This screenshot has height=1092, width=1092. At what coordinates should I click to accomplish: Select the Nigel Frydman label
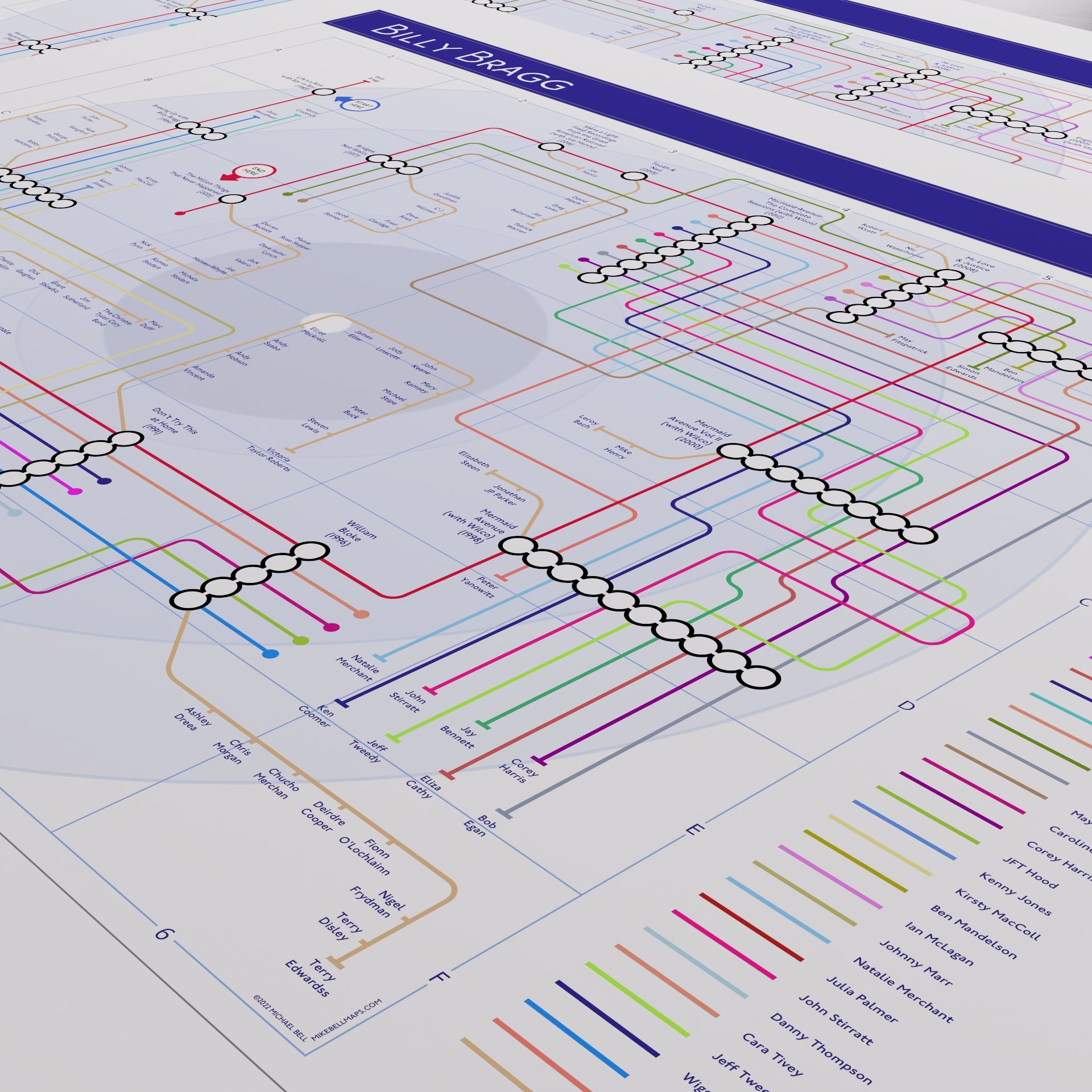pos(378,903)
